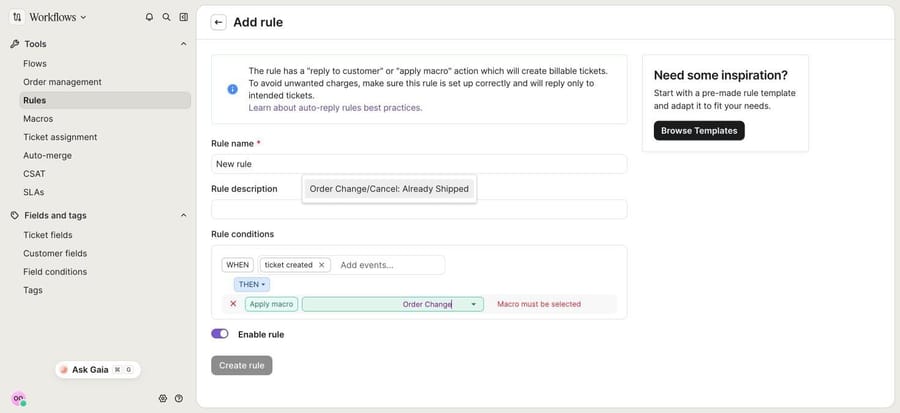
Task: Open the notifications bell icon
Action: (149, 17)
